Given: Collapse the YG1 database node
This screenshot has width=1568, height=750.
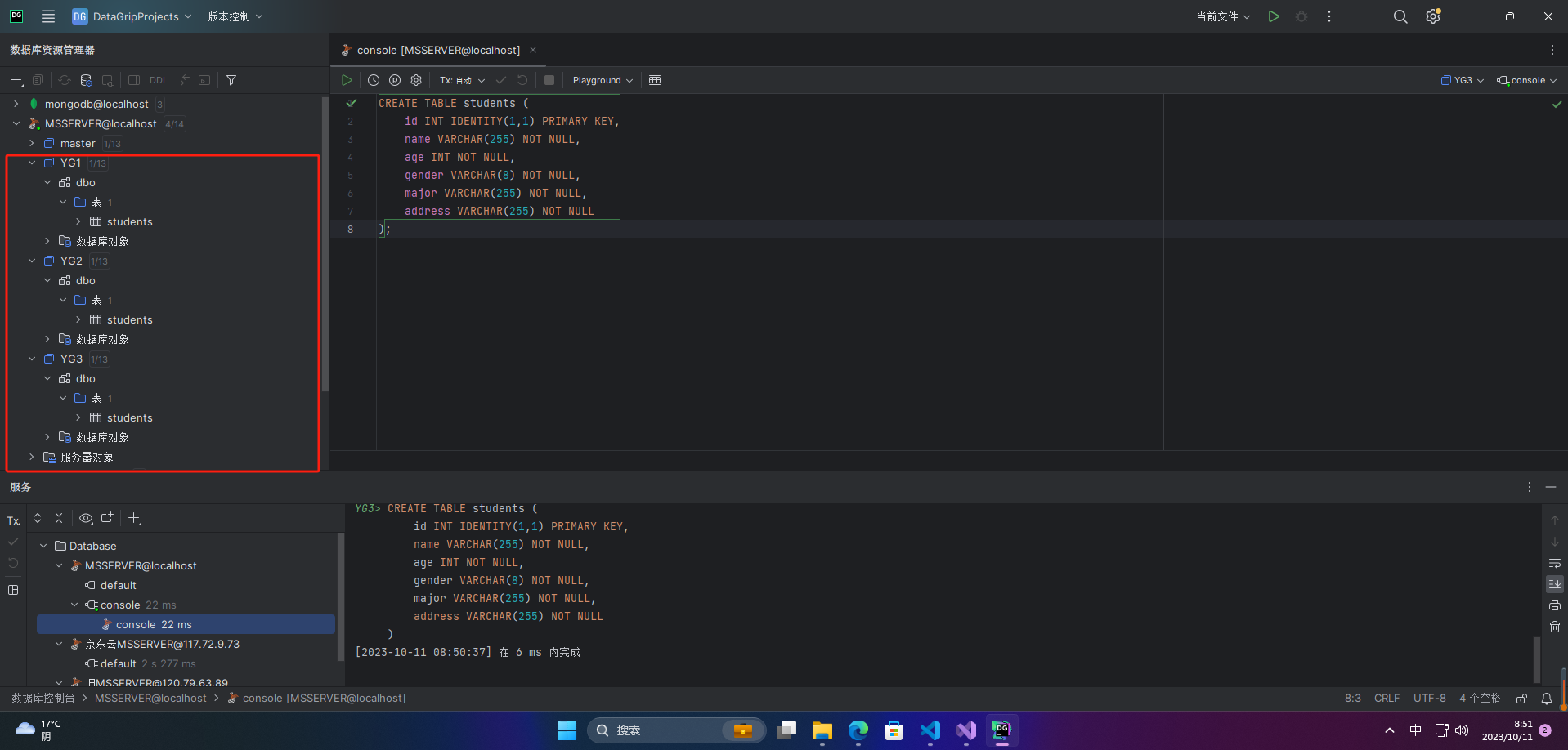Looking at the screenshot, I should click(x=32, y=163).
